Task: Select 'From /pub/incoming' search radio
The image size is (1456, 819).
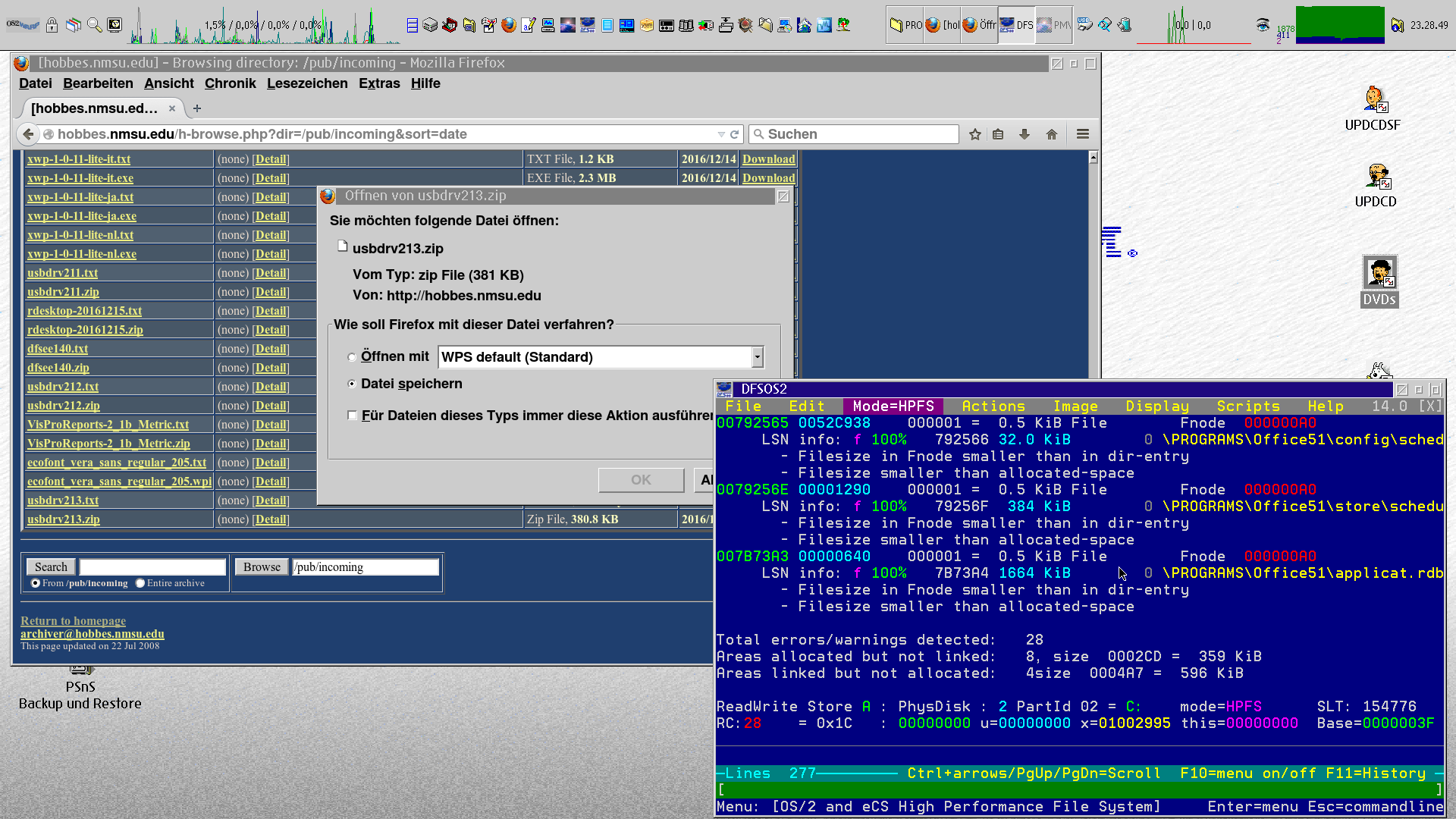Action: 36,583
